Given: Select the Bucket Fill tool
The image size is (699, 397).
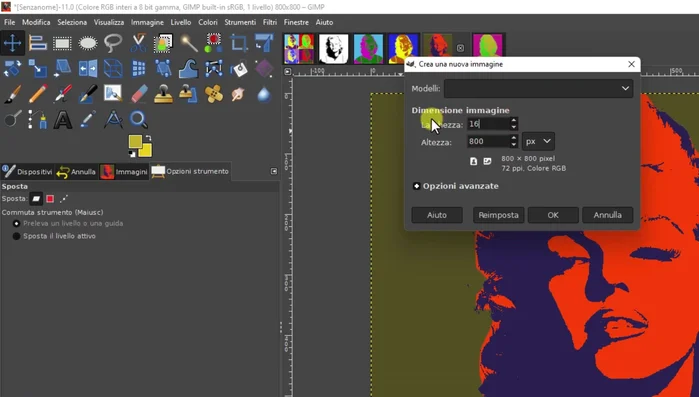Looking at the screenshot, I should (239, 69).
